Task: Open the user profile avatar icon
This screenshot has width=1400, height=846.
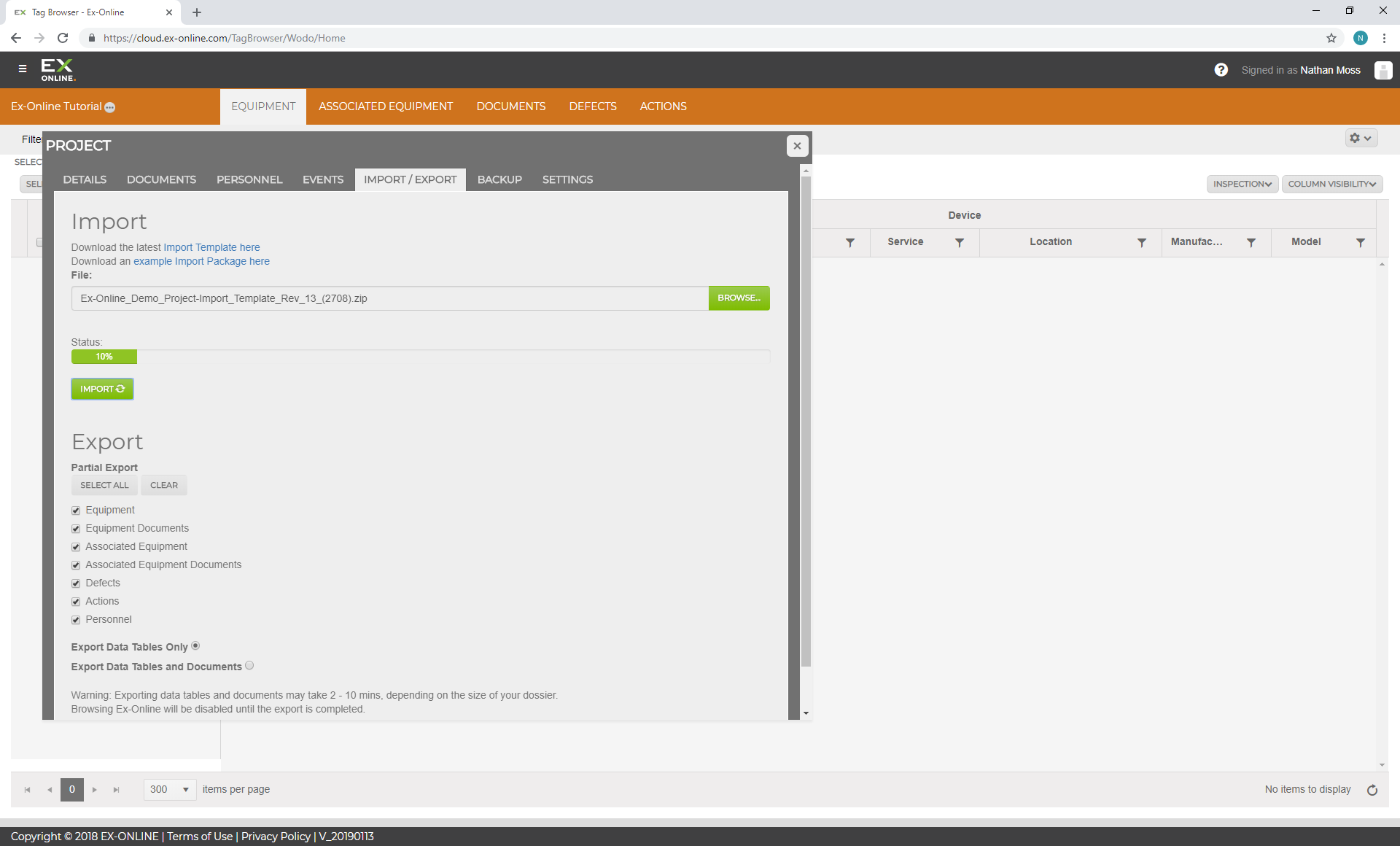Action: [1382, 70]
